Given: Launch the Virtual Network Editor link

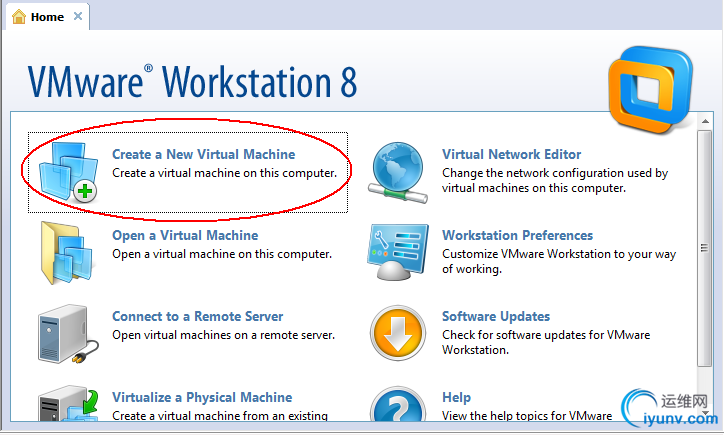Looking at the screenshot, I should coord(512,154).
